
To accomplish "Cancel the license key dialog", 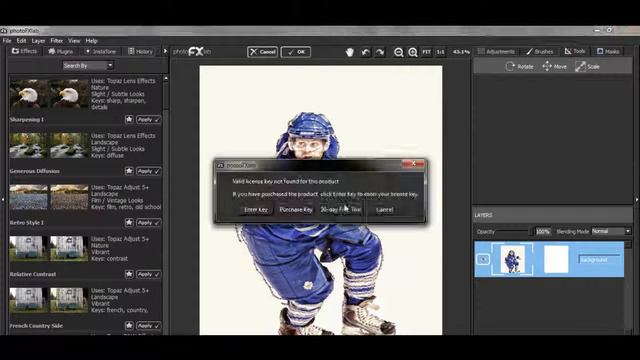I will [x=384, y=210].
